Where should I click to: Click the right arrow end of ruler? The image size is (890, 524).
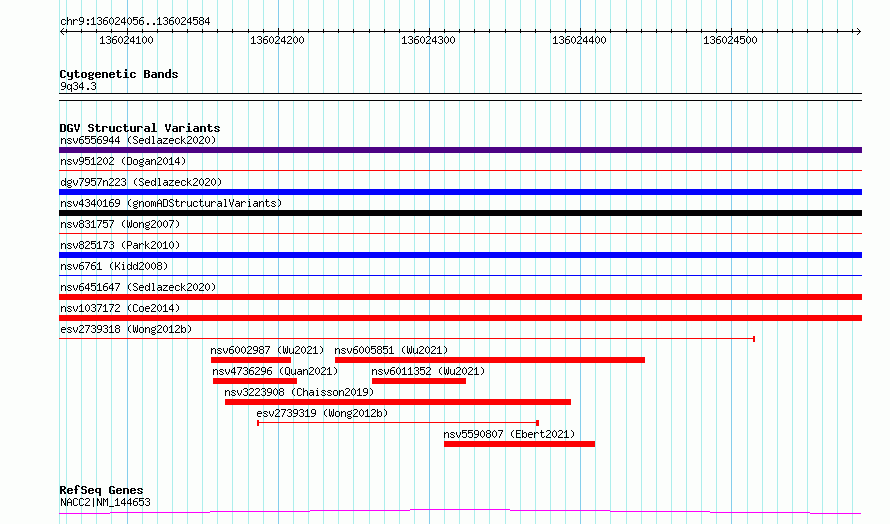click(x=858, y=32)
